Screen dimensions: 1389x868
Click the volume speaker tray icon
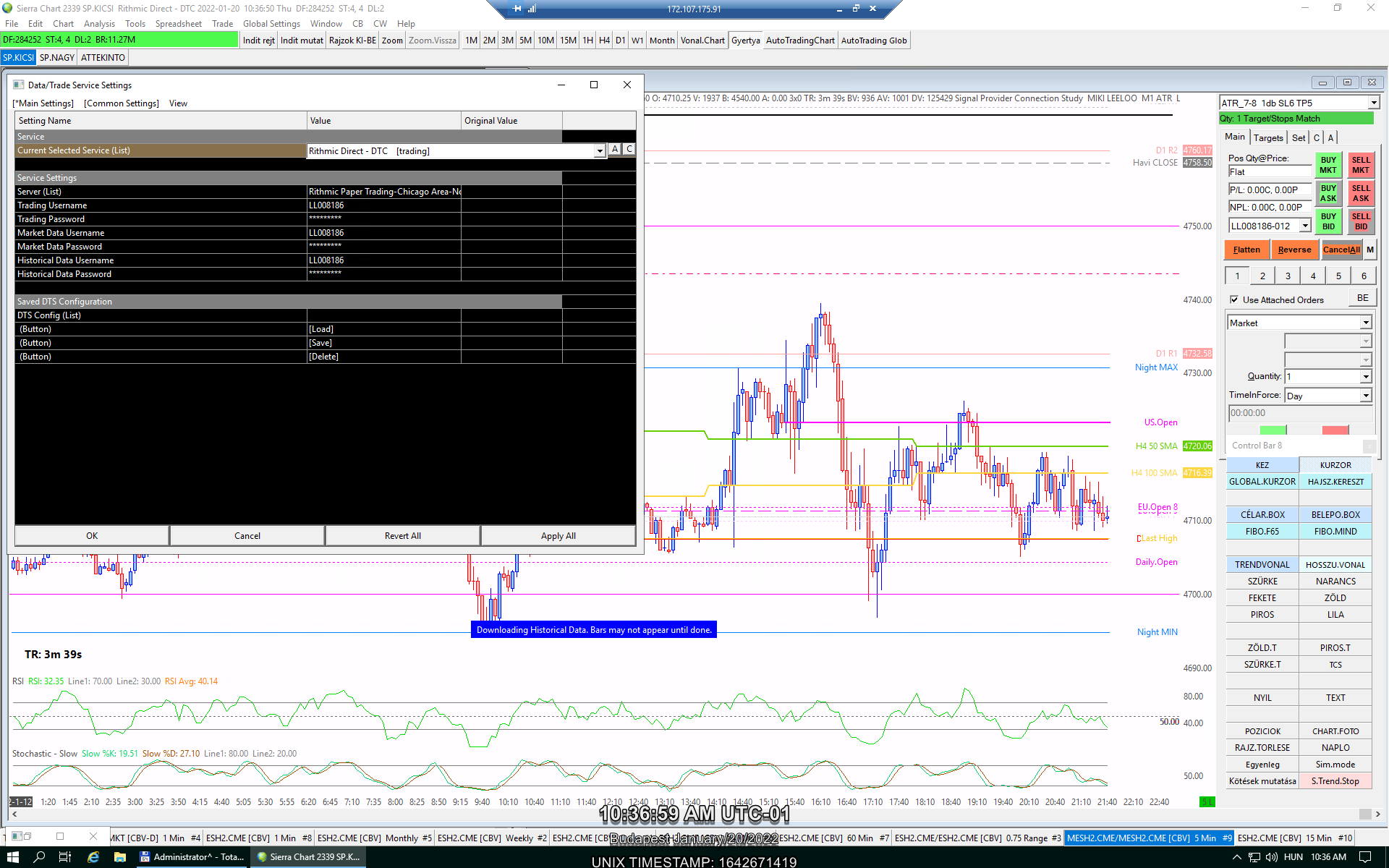pyautogui.click(x=1271, y=857)
